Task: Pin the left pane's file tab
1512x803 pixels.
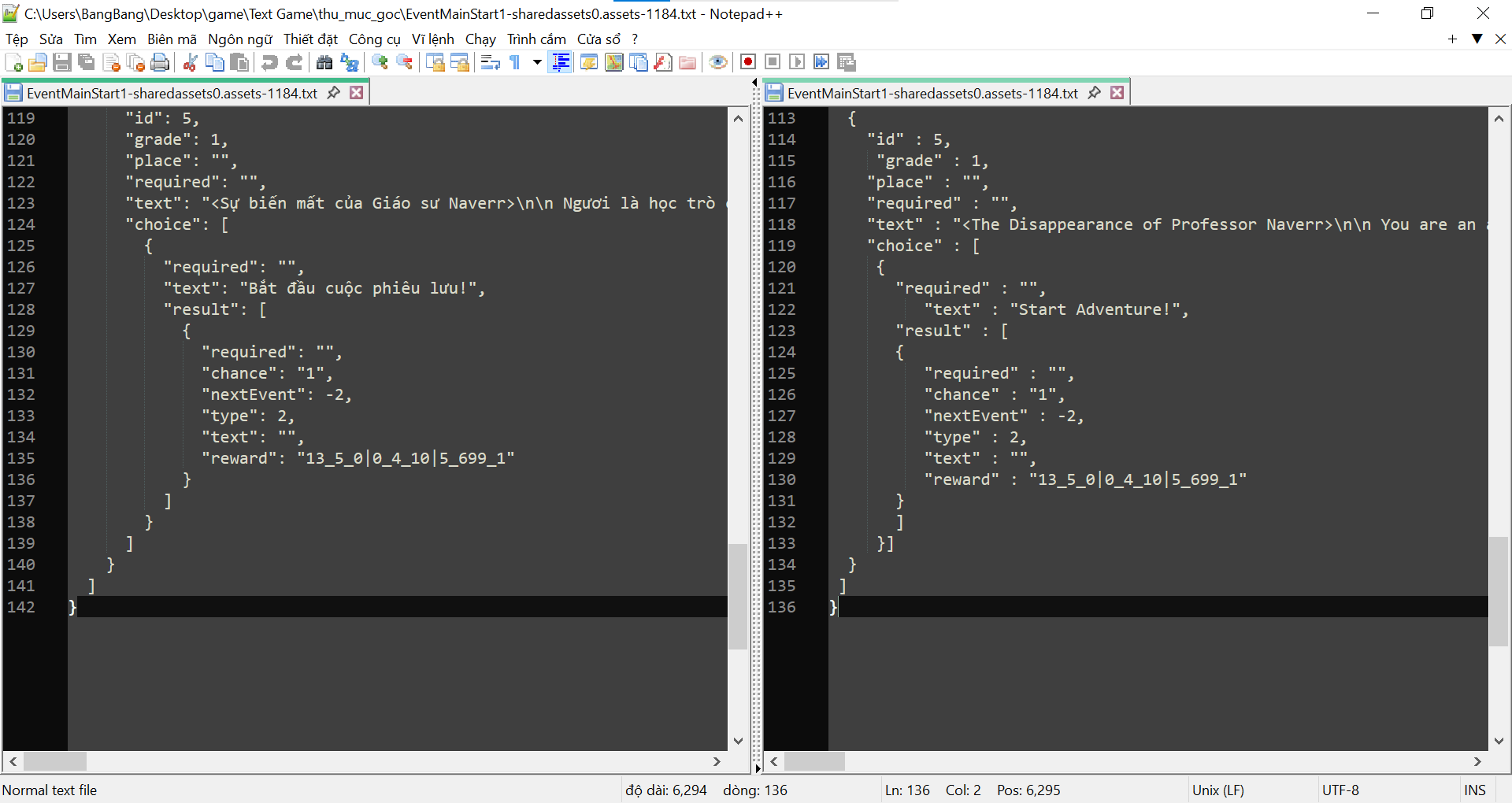Action: point(333,93)
